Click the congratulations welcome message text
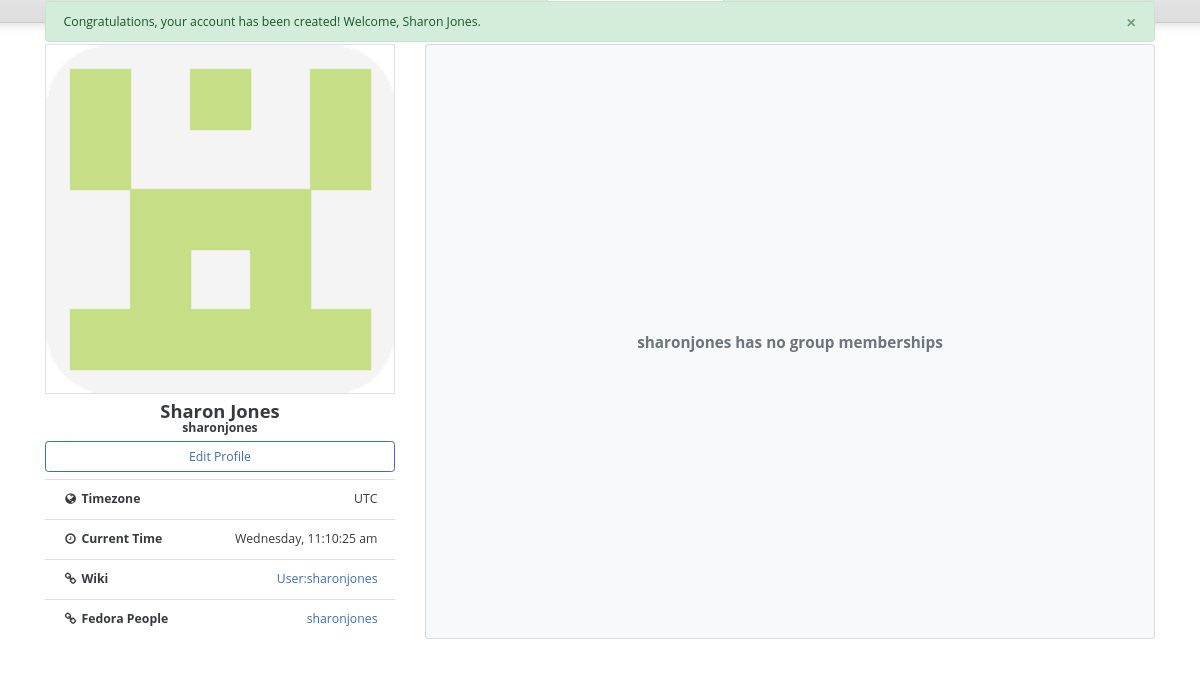The image size is (1200, 678). pos(272,22)
